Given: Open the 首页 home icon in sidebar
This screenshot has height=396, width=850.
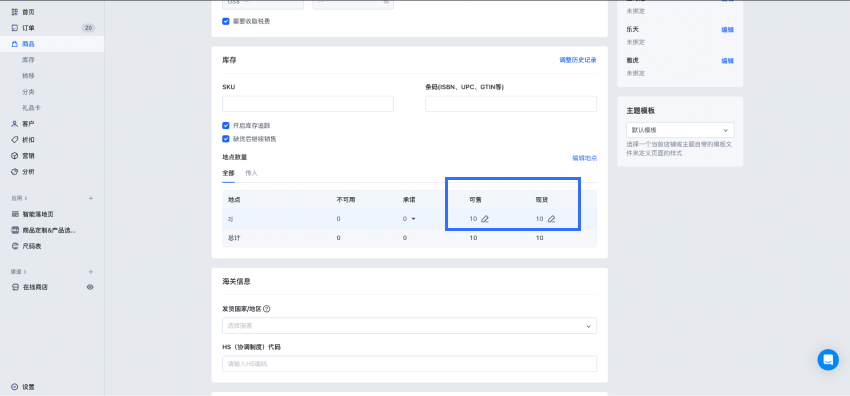Looking at the screenshot, I should point(15,12).
